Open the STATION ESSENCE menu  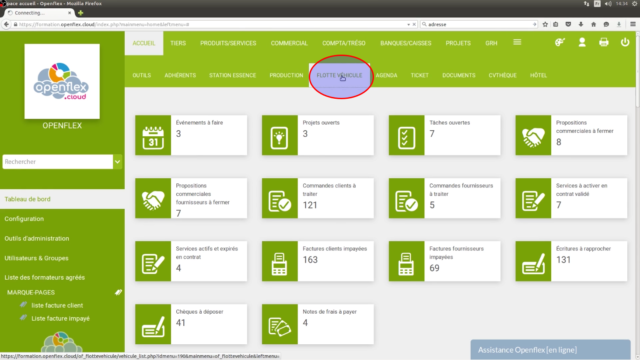233,76
